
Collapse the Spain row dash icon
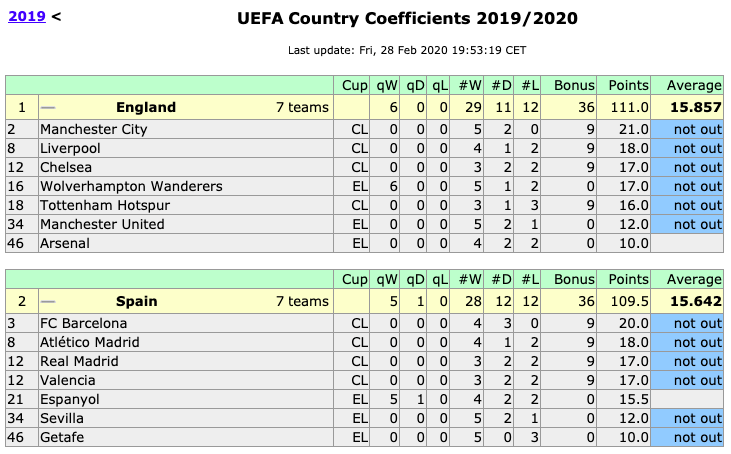click(48, 302)
